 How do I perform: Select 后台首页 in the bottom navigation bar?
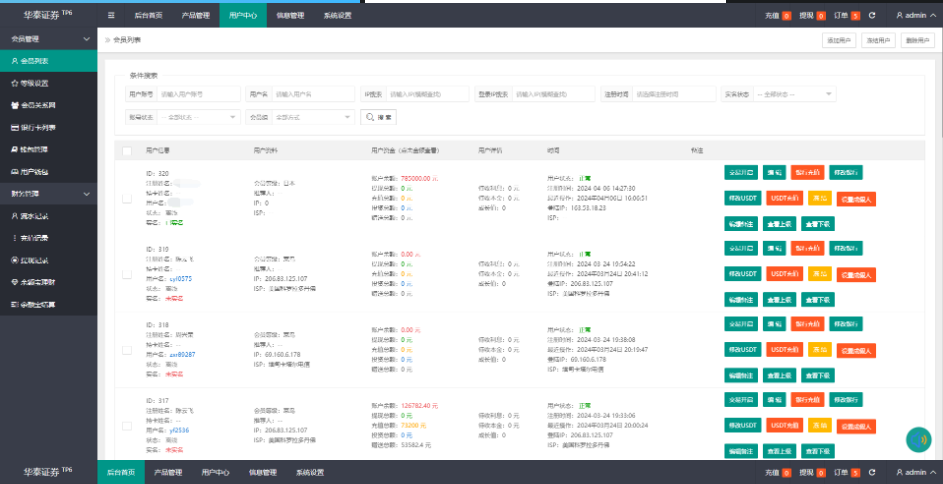pyautogui.click(x=121, y=473)
